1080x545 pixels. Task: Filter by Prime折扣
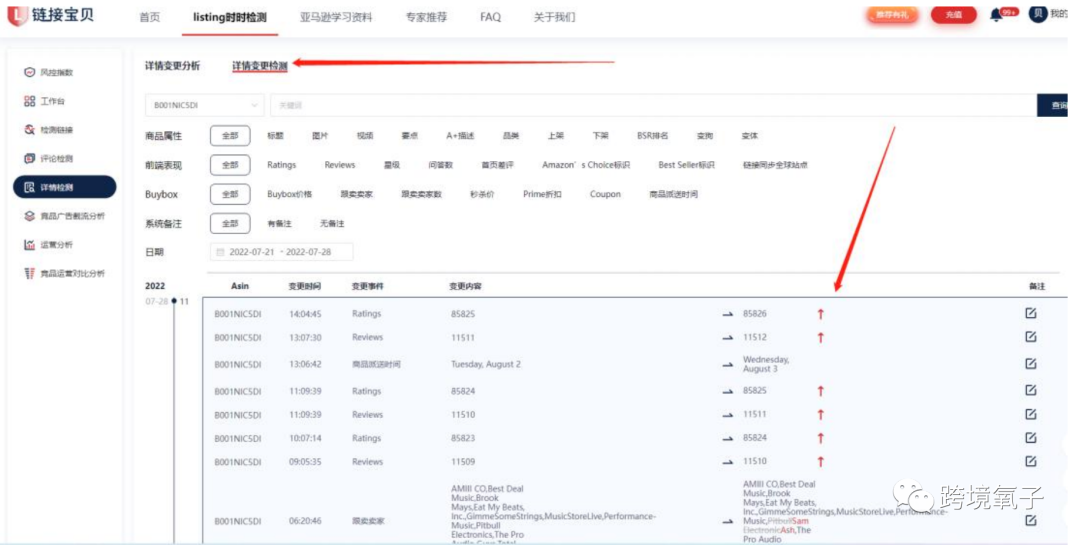[542, 194]
